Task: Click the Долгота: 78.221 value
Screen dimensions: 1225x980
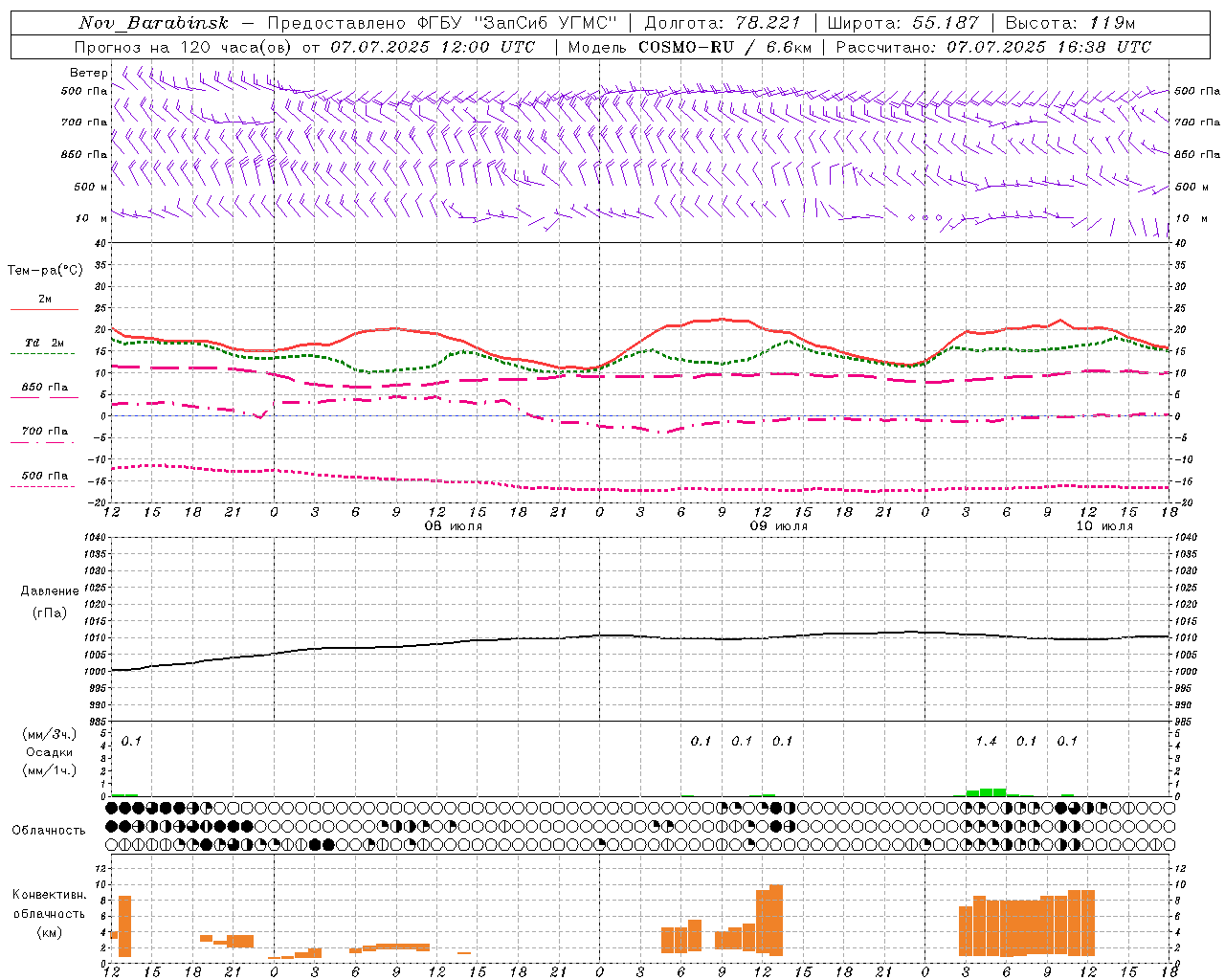Action: click(724, 23)
